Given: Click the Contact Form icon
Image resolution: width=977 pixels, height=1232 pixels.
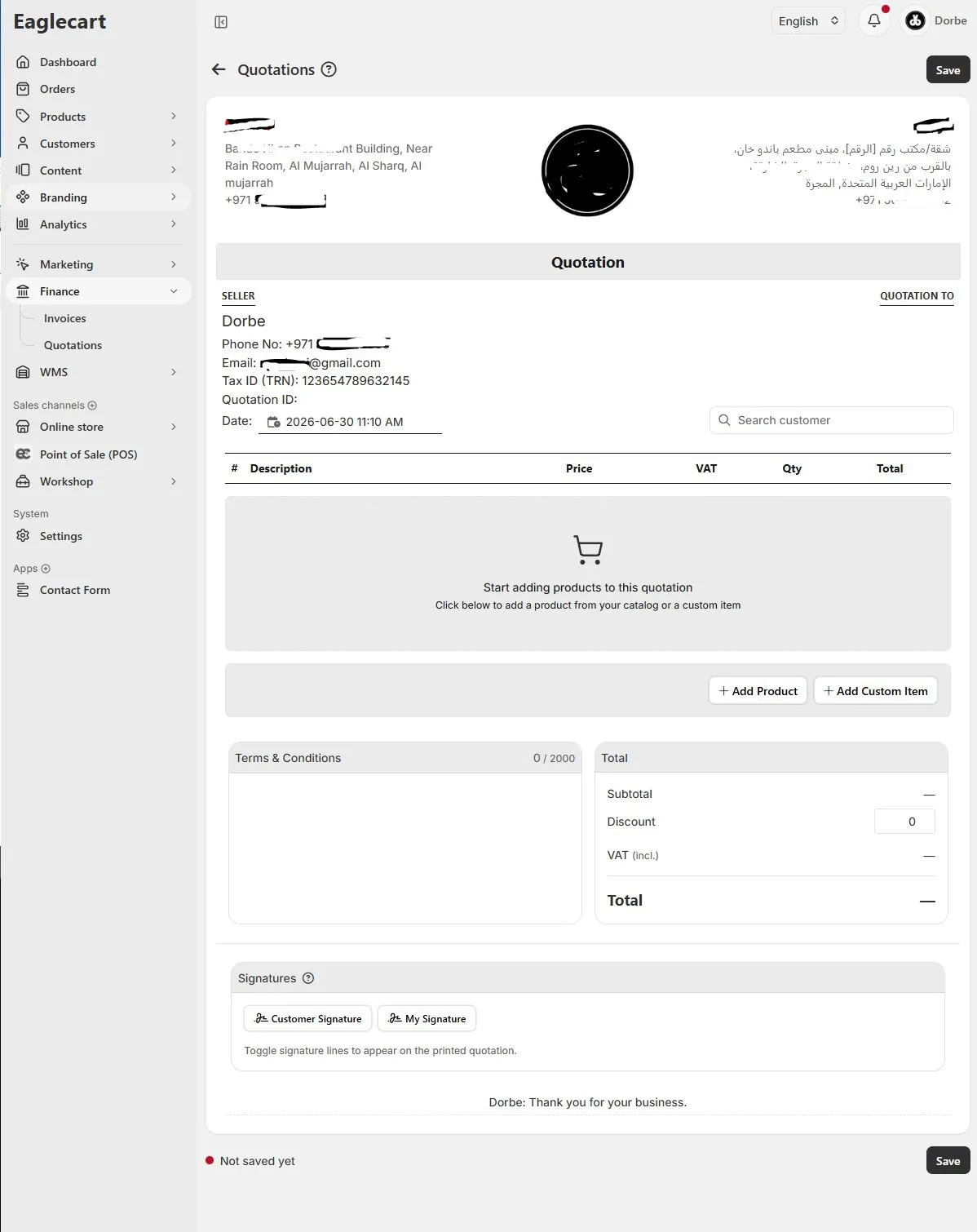Looking at the screenshot, I should 23,590.
